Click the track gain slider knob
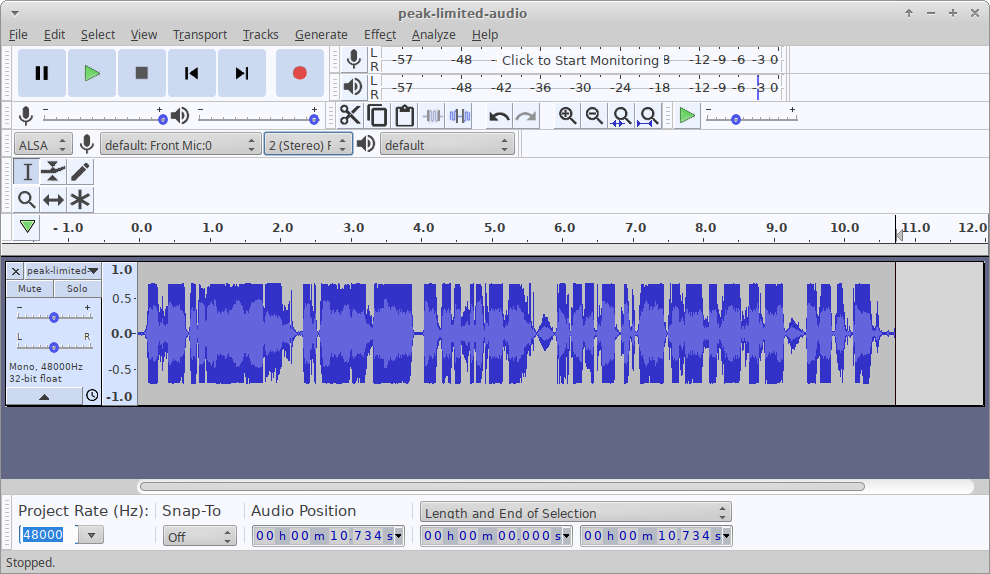This screenshot has height=574, width=990. coord(54,317)
